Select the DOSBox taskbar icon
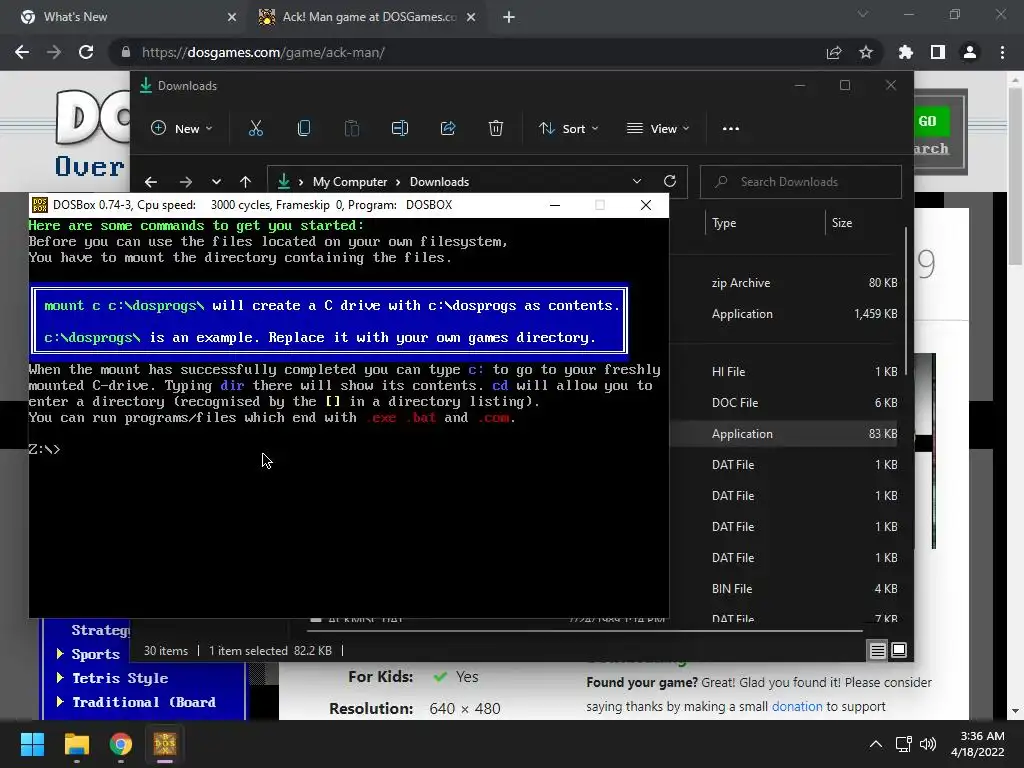 [165, 744]
